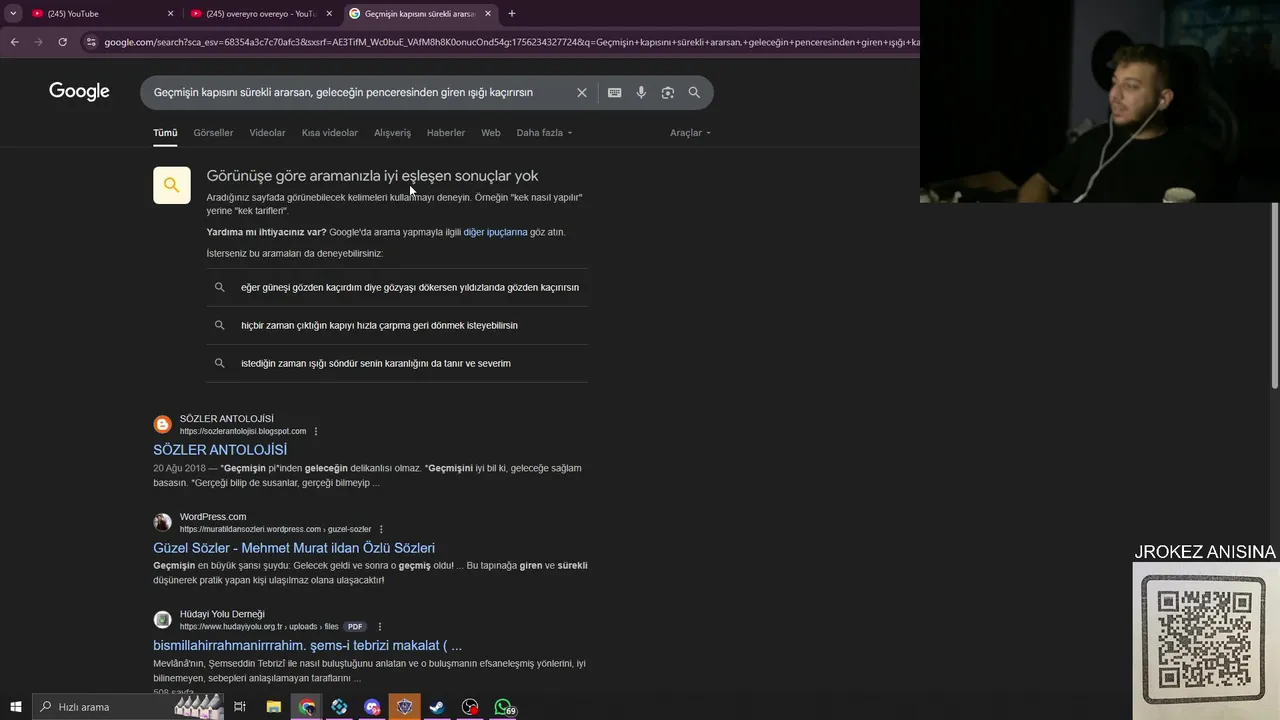
Task: Open WhatsApp from the taskbar
Action: 504,707
